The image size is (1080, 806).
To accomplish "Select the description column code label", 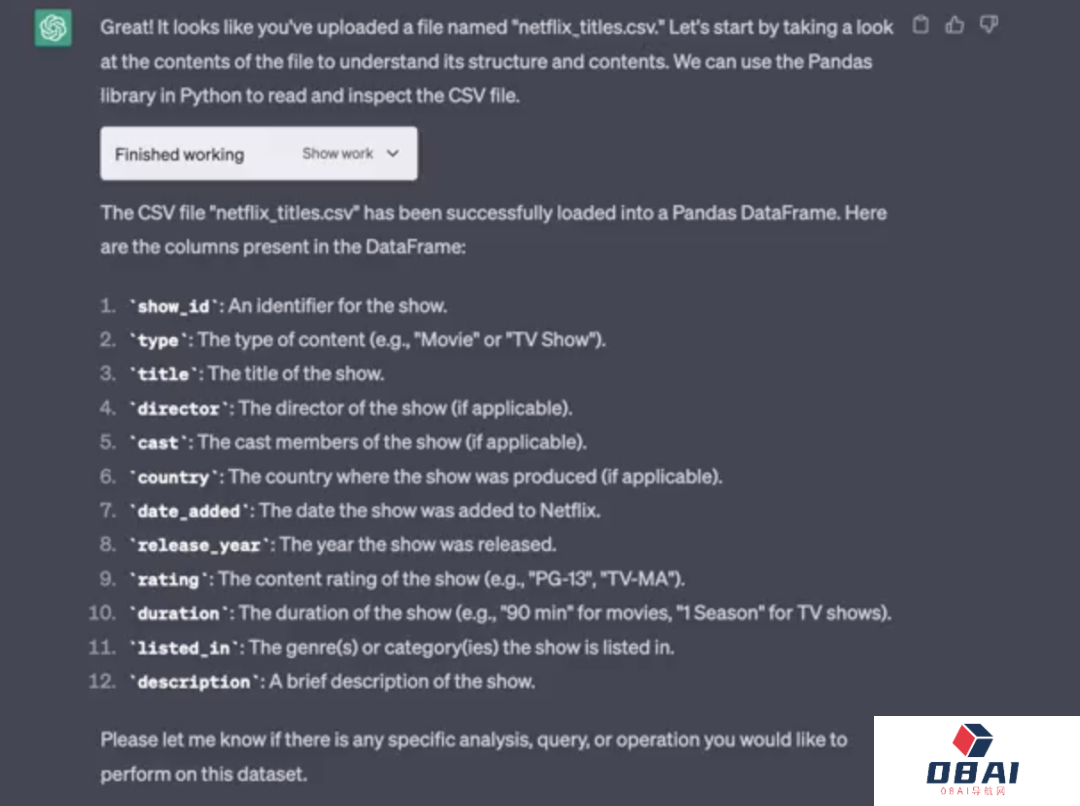I will (x=193, y=683).
